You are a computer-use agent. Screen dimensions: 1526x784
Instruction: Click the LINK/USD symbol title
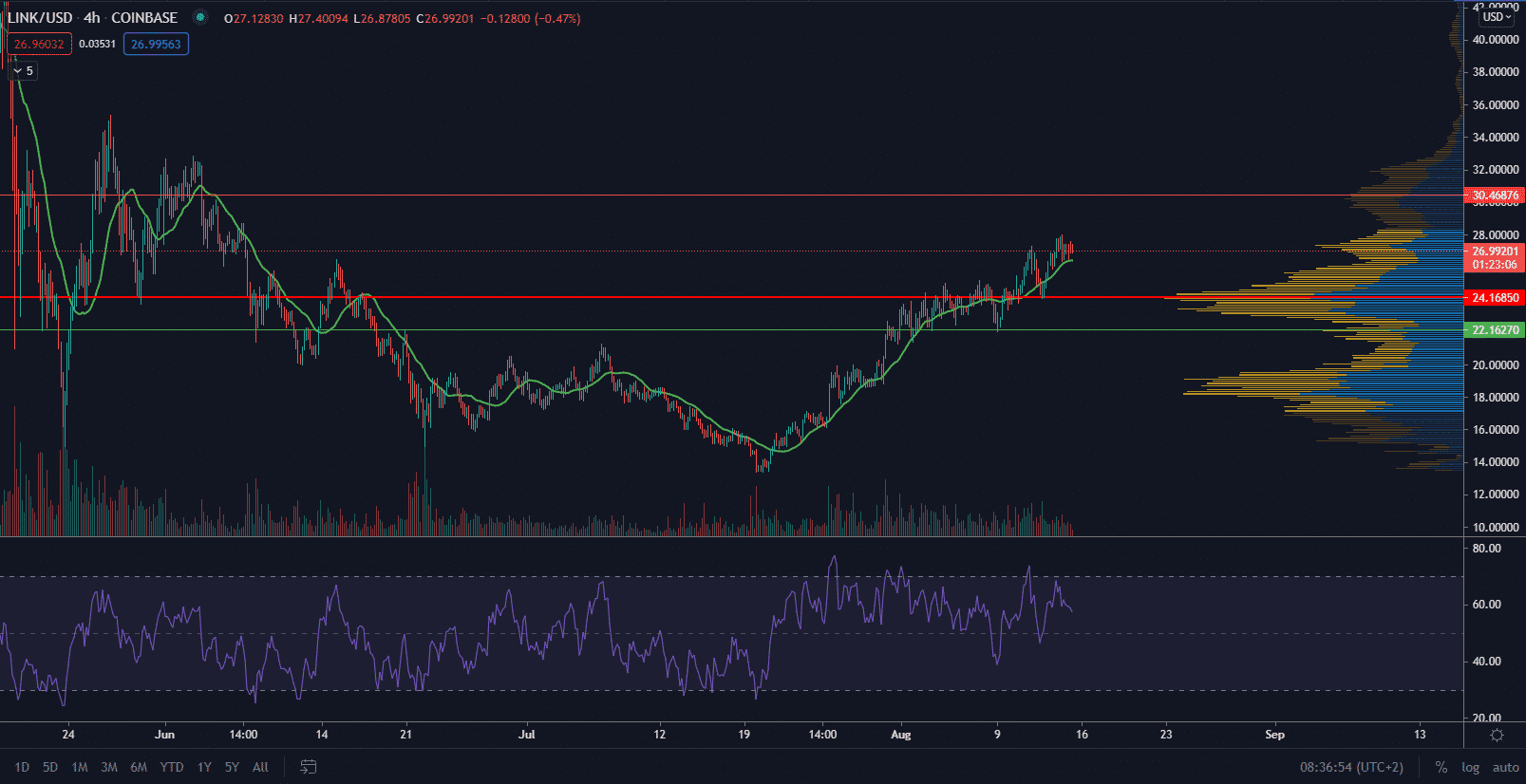40,18
